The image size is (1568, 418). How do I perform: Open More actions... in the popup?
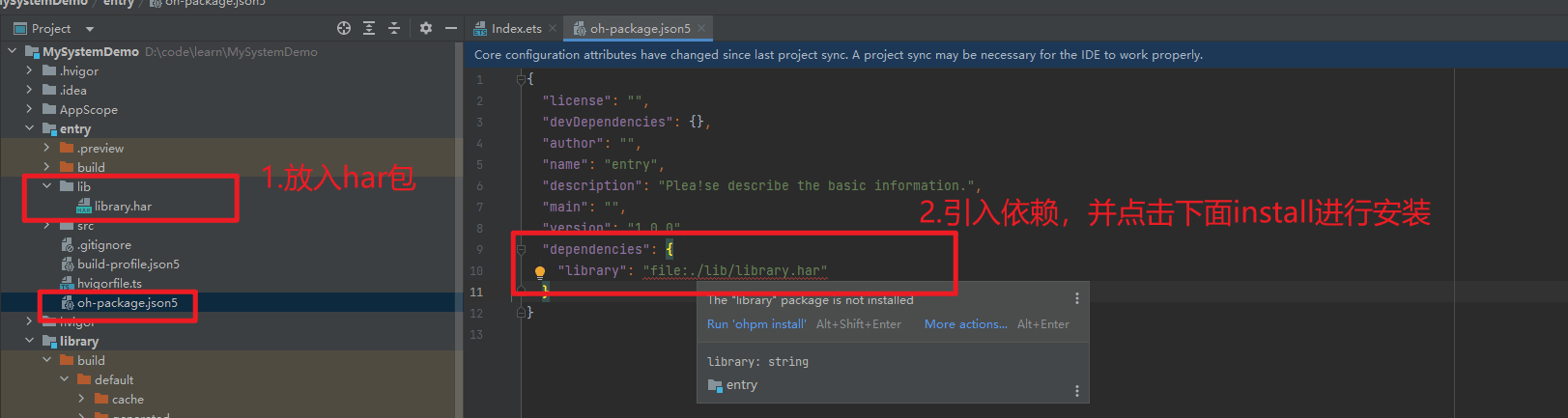966,324
